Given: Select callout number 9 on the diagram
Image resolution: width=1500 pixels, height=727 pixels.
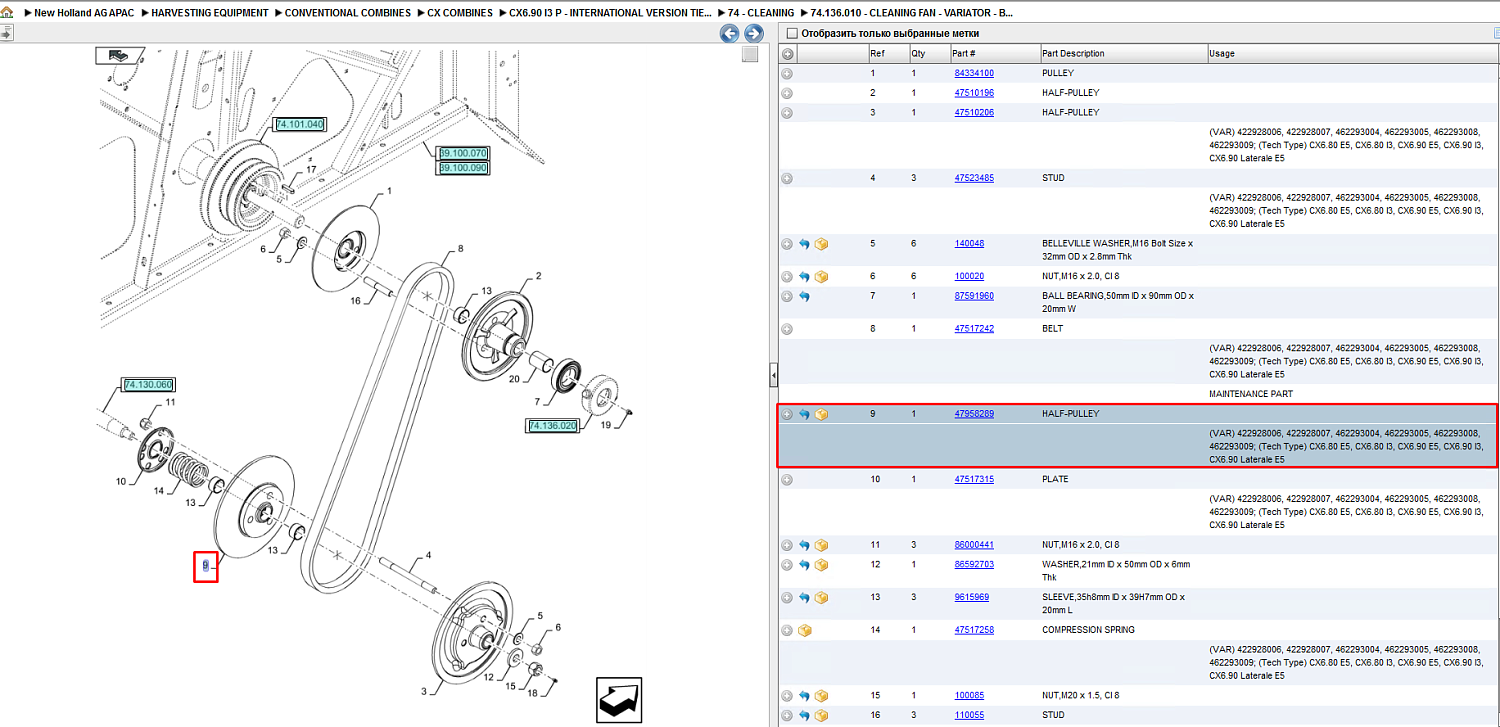Looking at the screenshot, I should [205, 566].
